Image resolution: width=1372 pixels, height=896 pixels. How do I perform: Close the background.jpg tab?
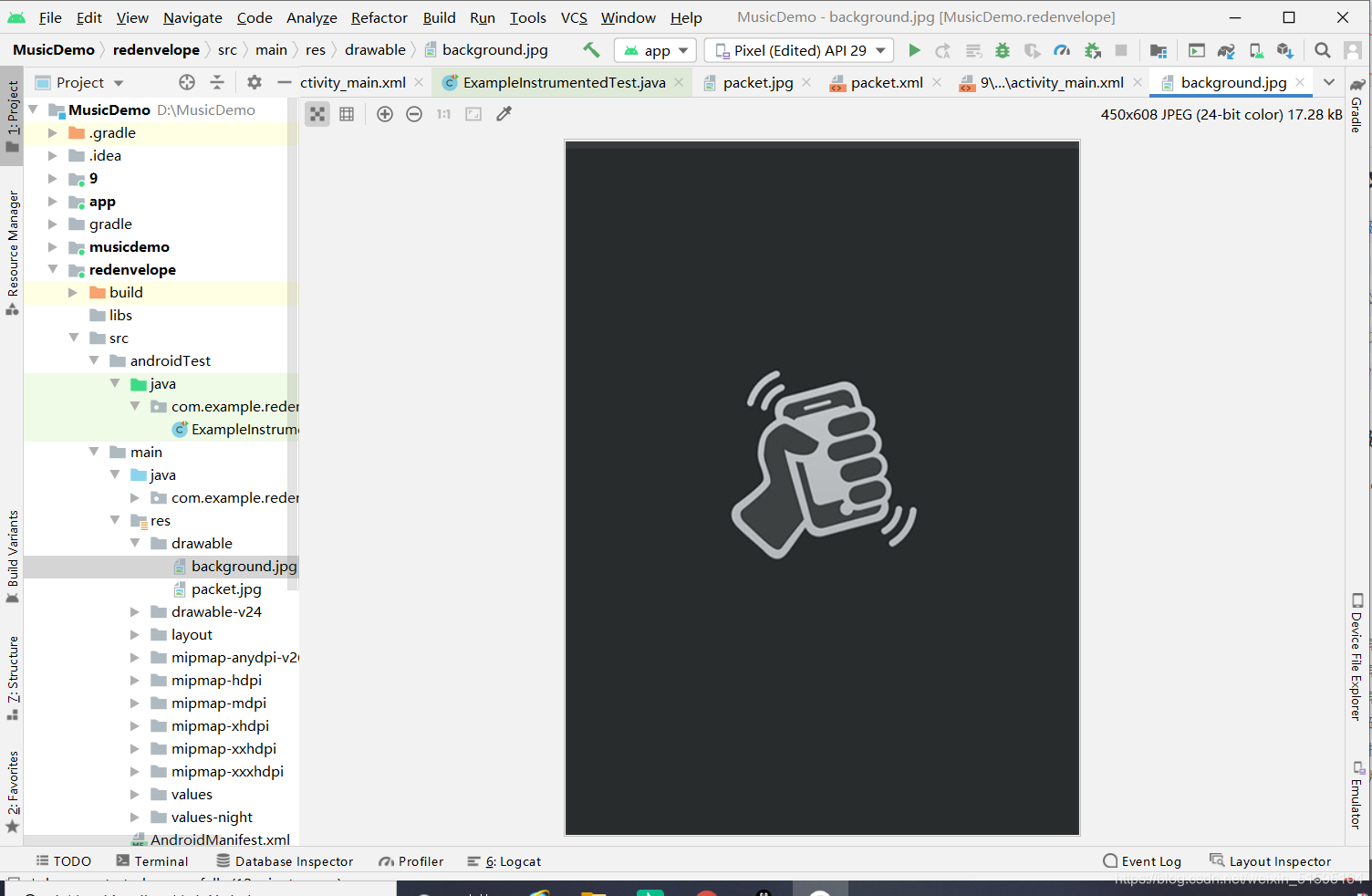point(1300,82)
